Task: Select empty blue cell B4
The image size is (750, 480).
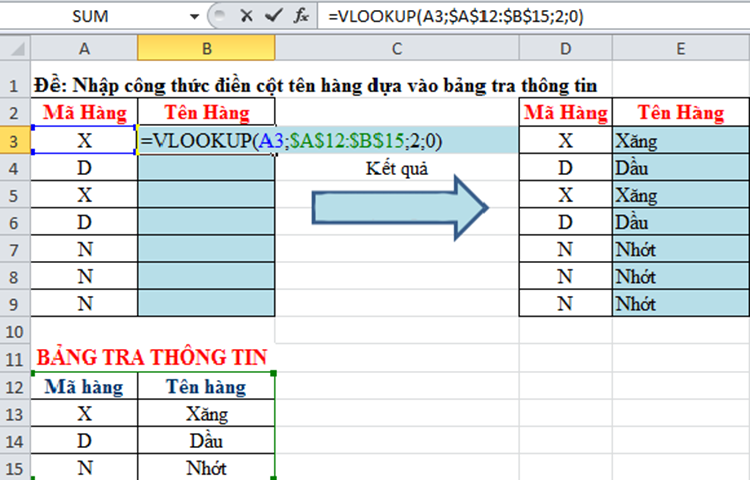Action: [207, 168]
